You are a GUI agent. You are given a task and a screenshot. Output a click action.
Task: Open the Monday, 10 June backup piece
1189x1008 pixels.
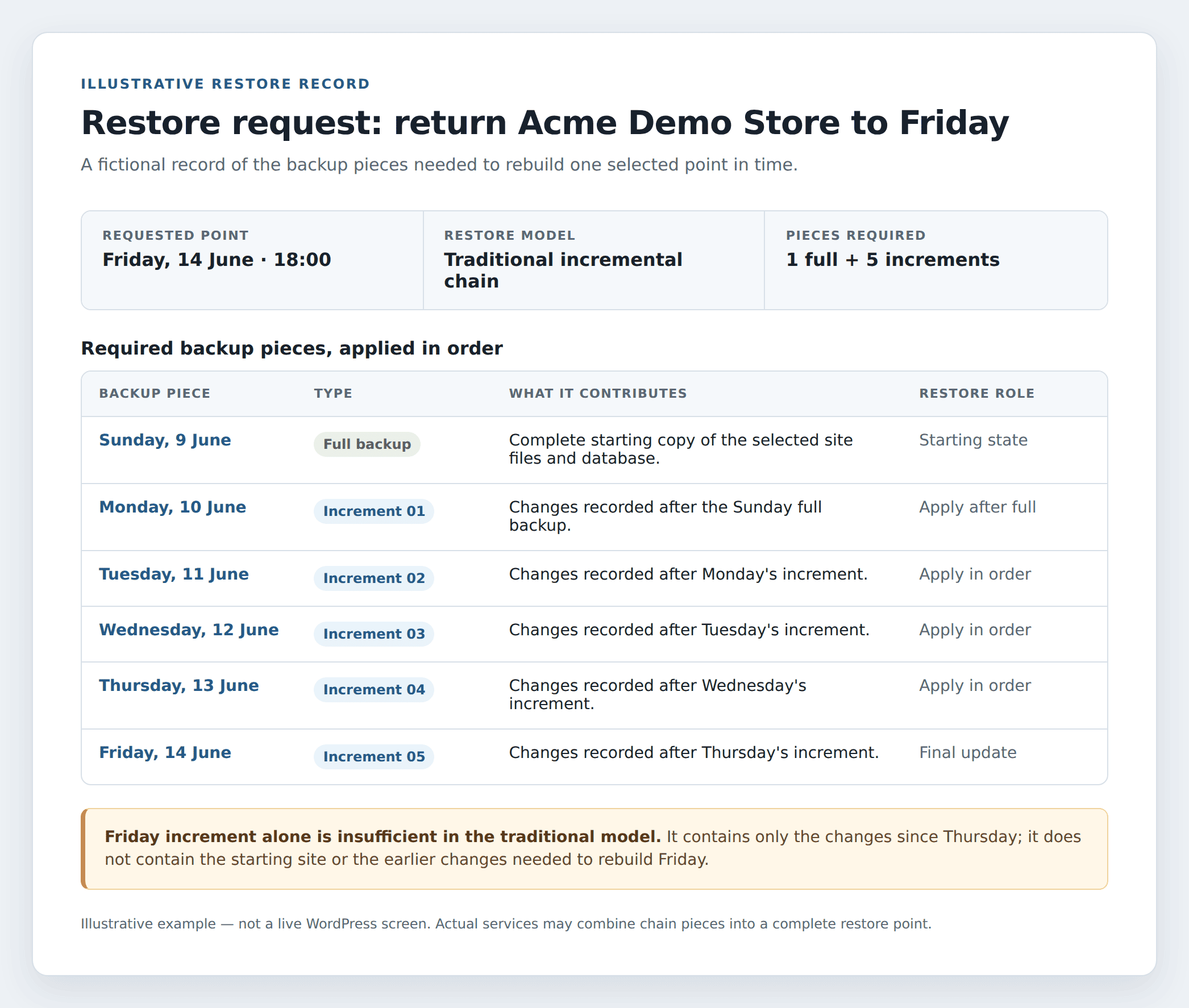click(x=172, y=507)
